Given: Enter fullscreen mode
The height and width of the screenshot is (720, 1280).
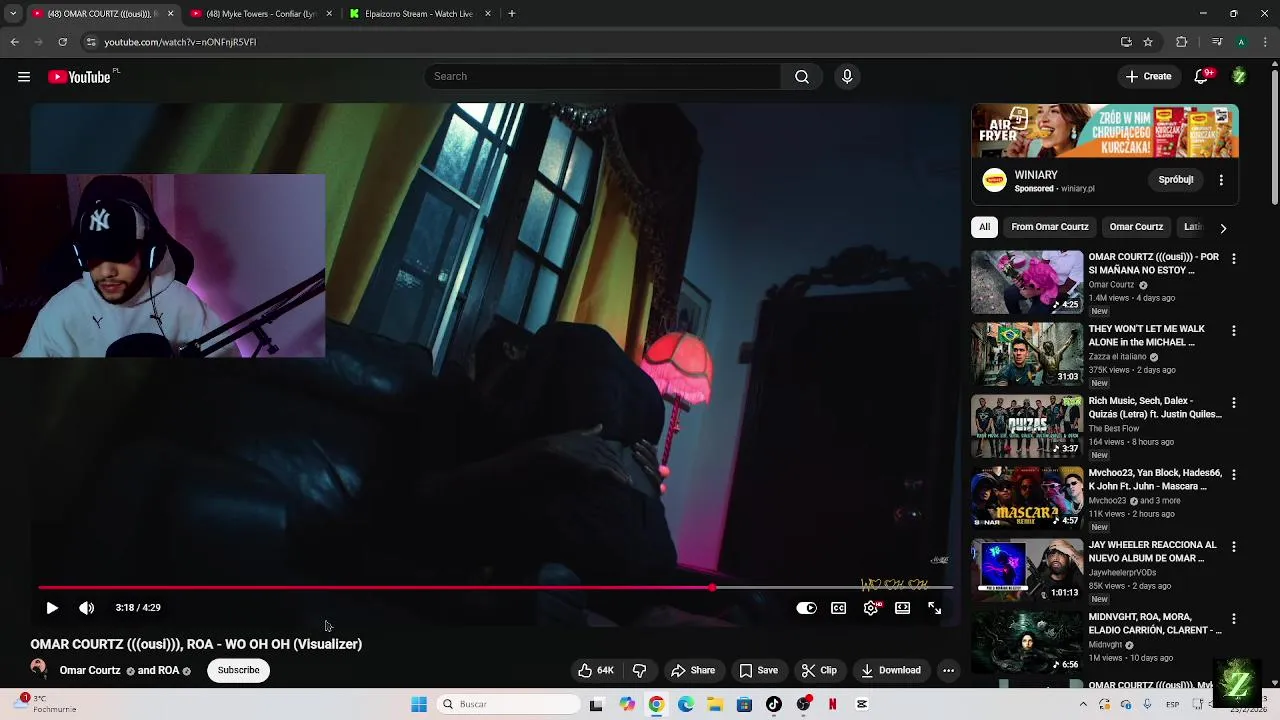Looking at the screenshot, I should pos(935,608).
